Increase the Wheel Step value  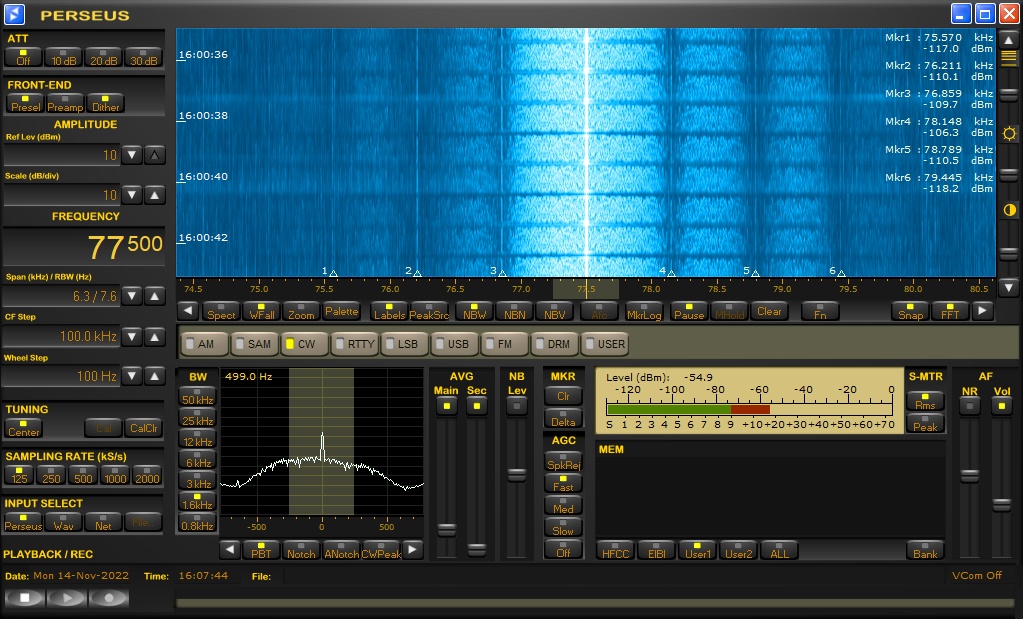pyautogui.click(x=155, y=376)
